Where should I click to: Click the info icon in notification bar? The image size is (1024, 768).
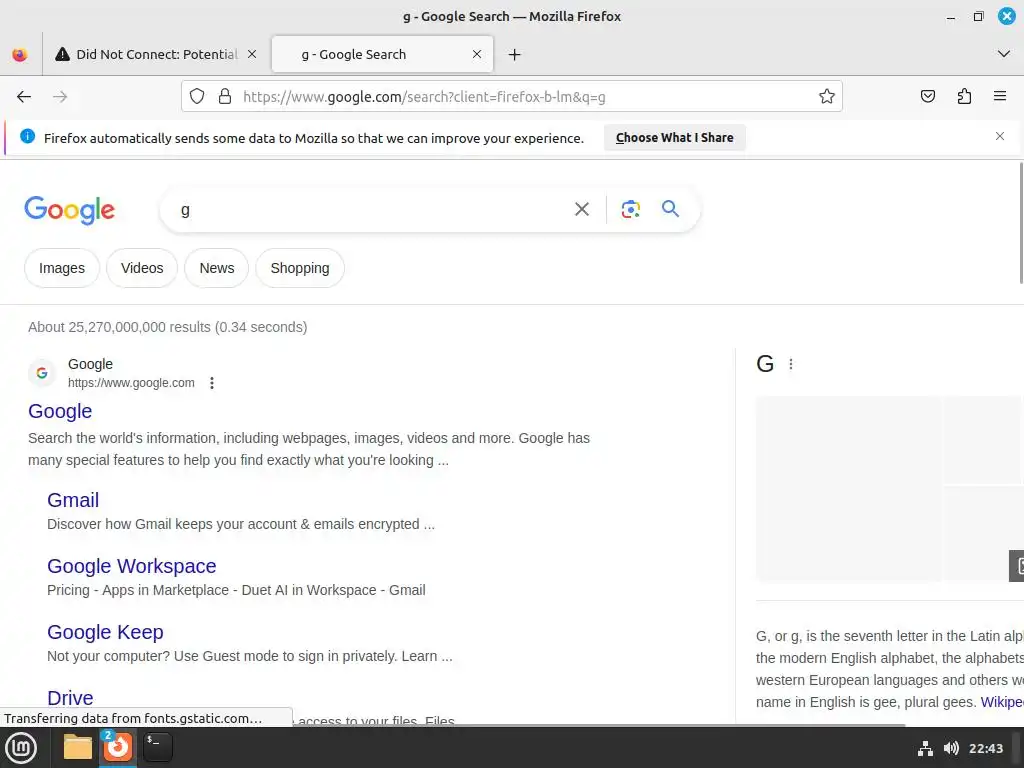coord(27,136)
